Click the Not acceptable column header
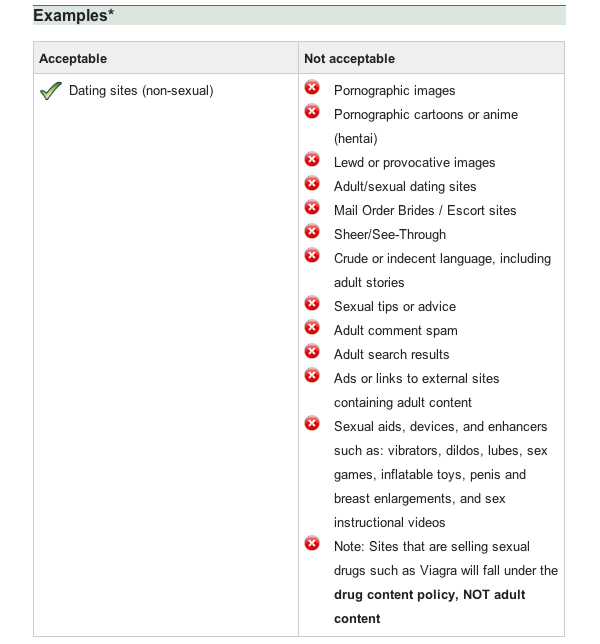This screenshot has width=600, height=644. (349, 59)
